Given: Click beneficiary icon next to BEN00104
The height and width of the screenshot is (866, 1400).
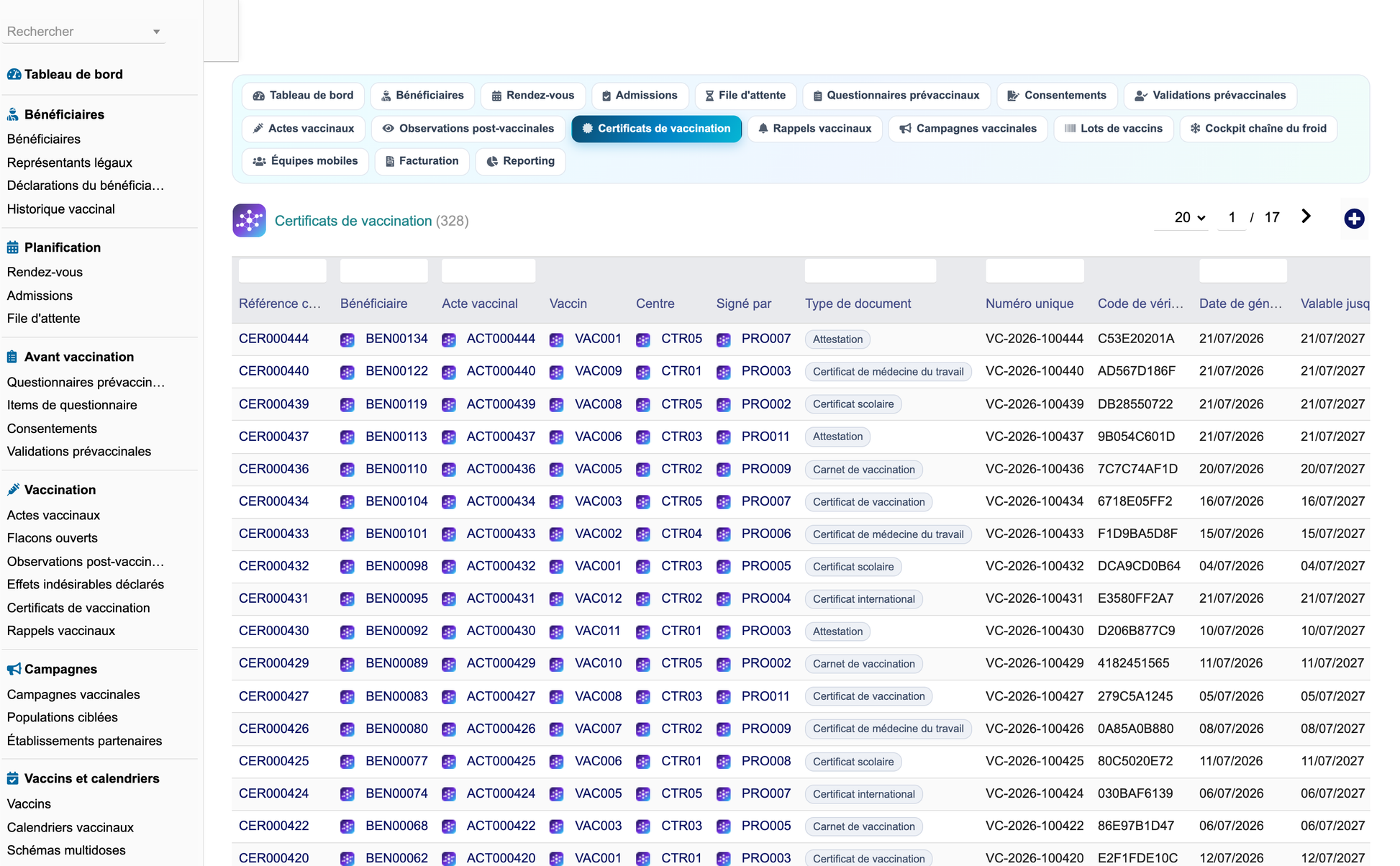Looking at the screenshot, I should (347, 502).
